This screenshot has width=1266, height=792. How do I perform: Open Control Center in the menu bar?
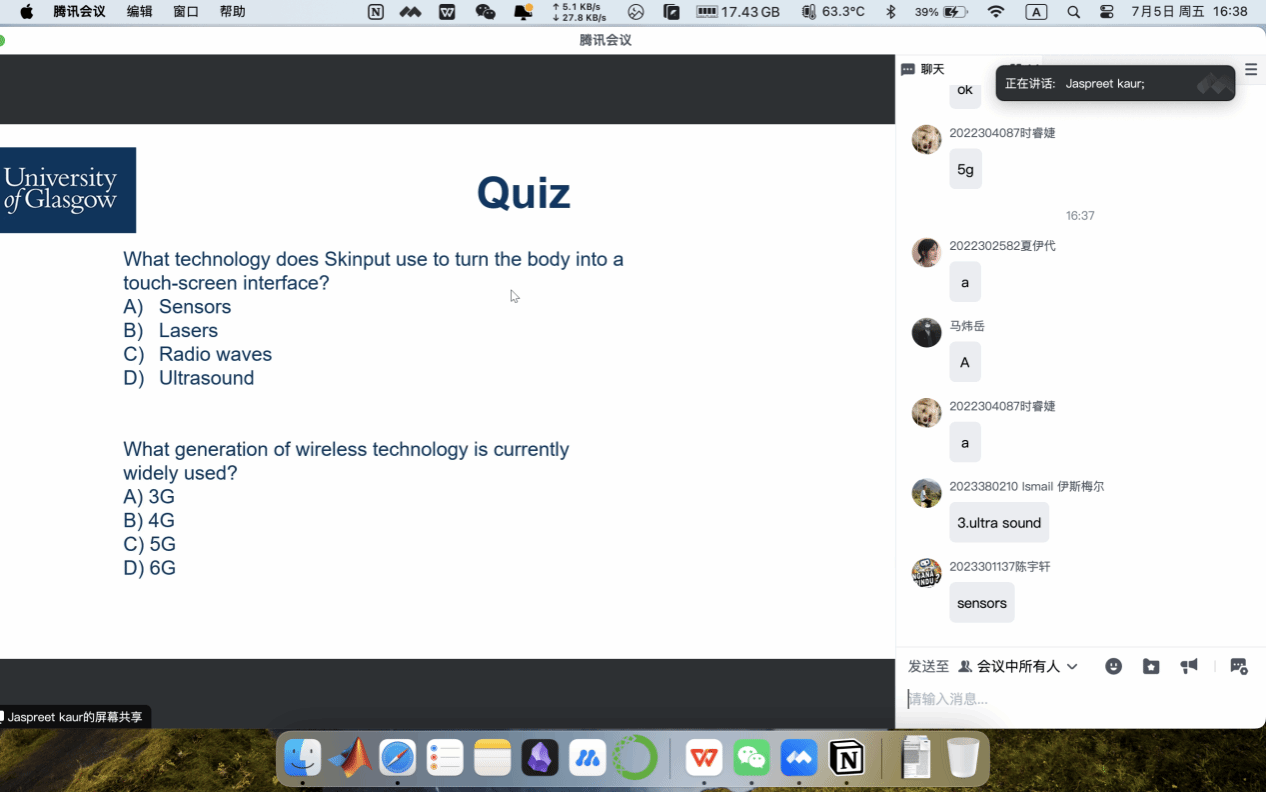tap(1106, 12)
